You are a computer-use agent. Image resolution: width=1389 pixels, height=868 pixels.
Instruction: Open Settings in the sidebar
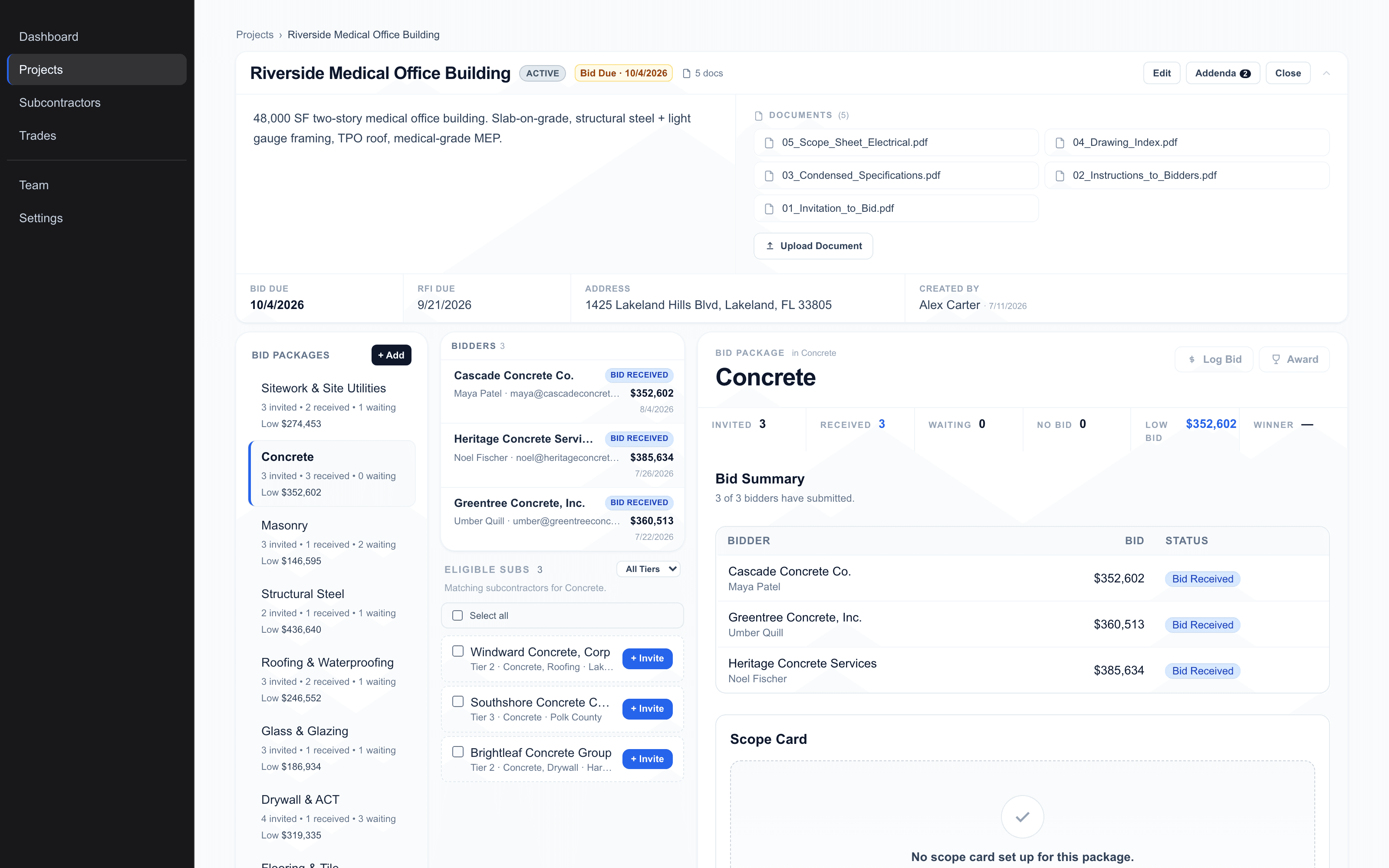pos(97,218)
